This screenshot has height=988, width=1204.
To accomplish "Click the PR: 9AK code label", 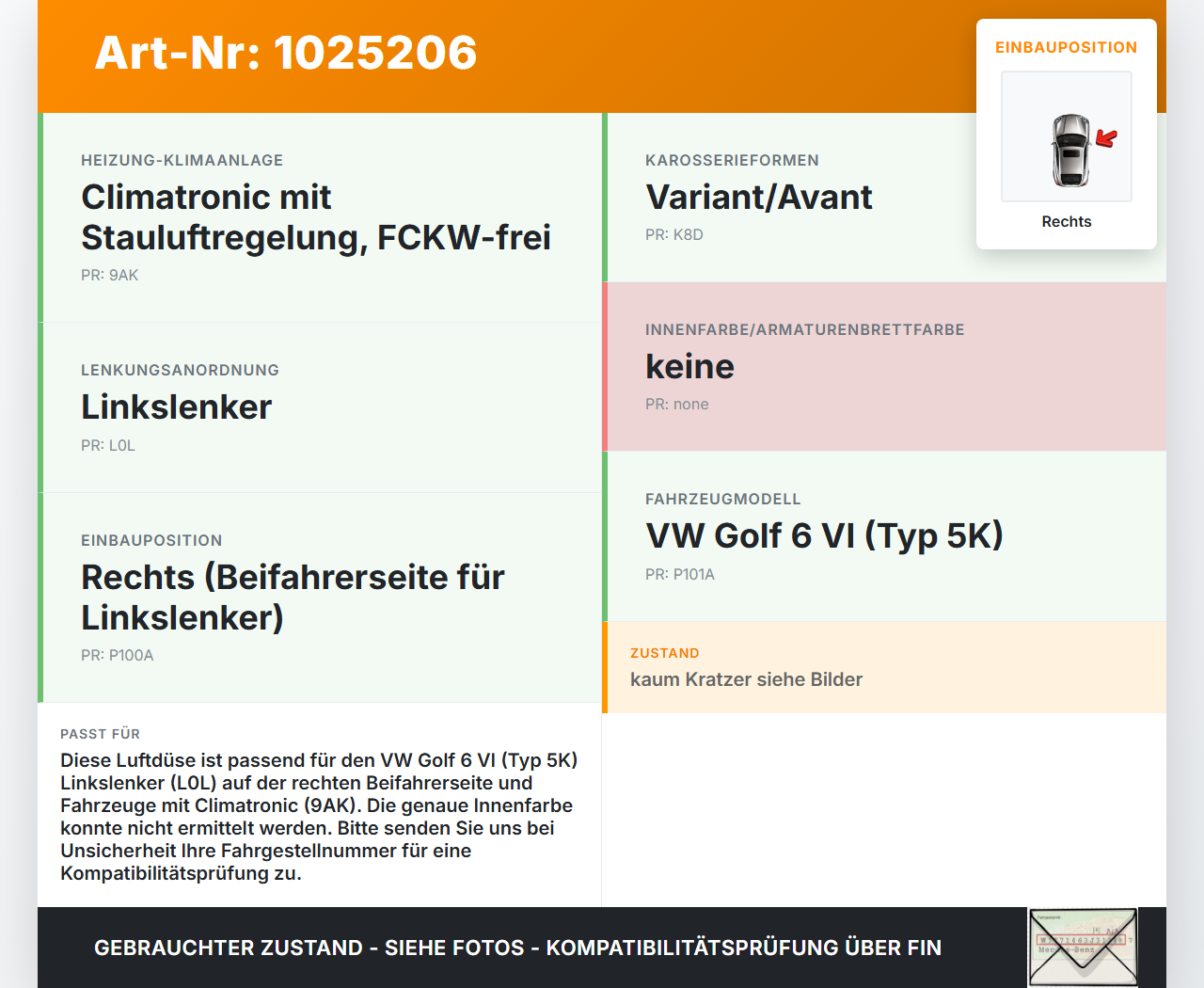I will [110, 275].
